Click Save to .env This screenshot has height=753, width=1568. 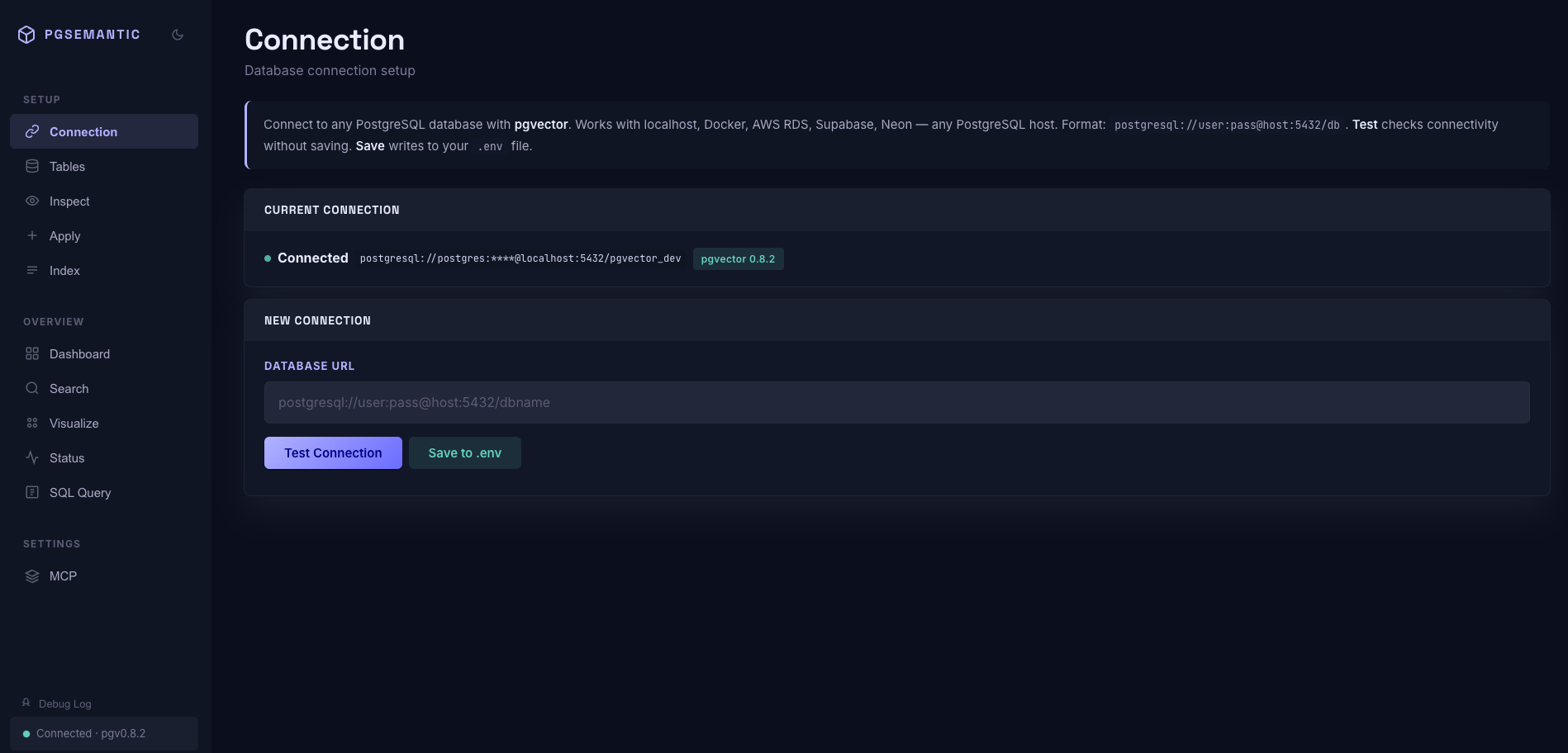[464, 452]
